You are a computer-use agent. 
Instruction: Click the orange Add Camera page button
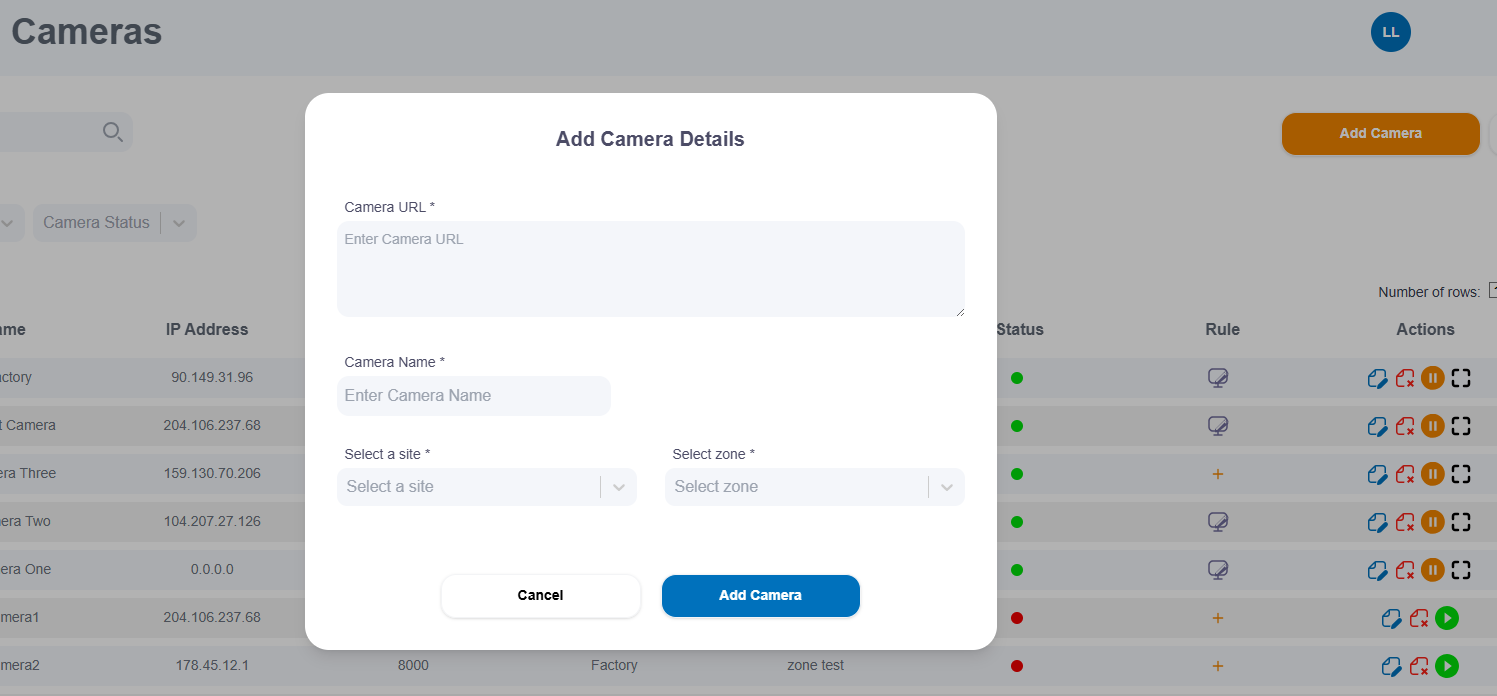pyautogui.click(x=1381, y=134)
